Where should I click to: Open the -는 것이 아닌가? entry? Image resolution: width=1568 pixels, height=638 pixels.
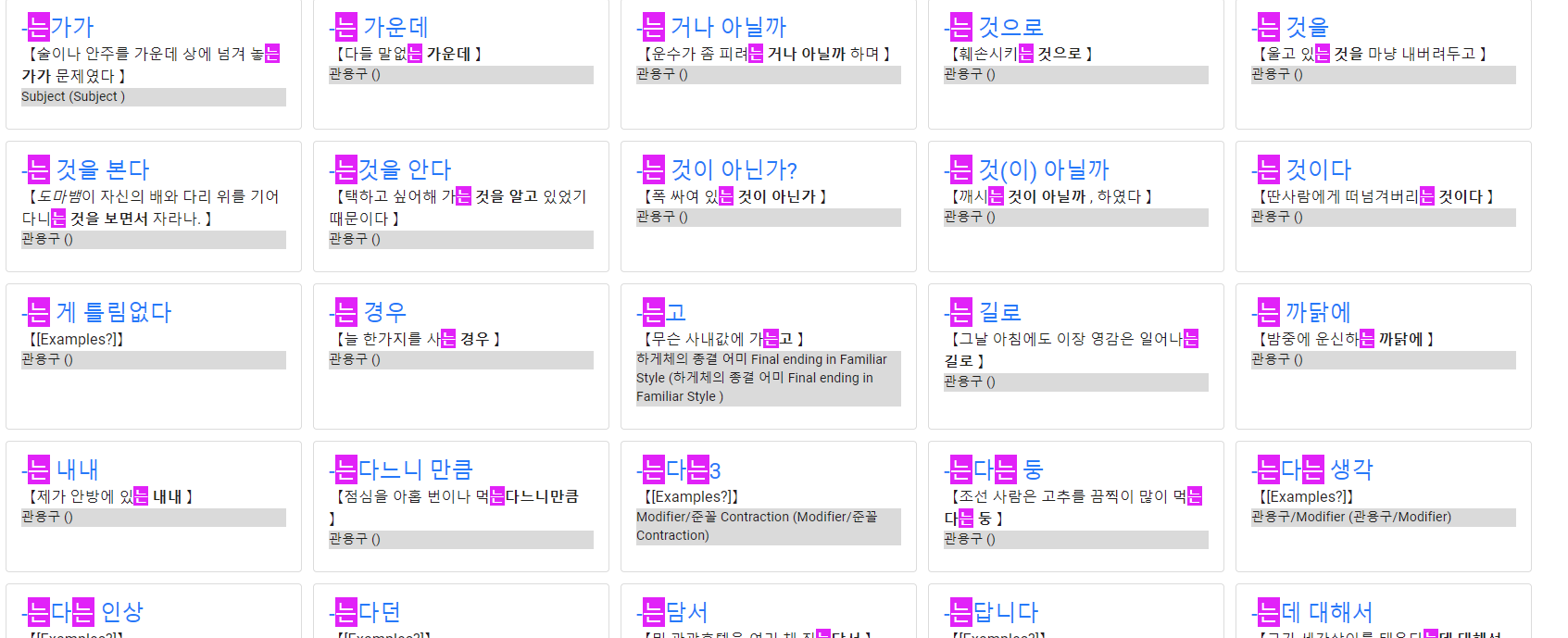point(717,169)
